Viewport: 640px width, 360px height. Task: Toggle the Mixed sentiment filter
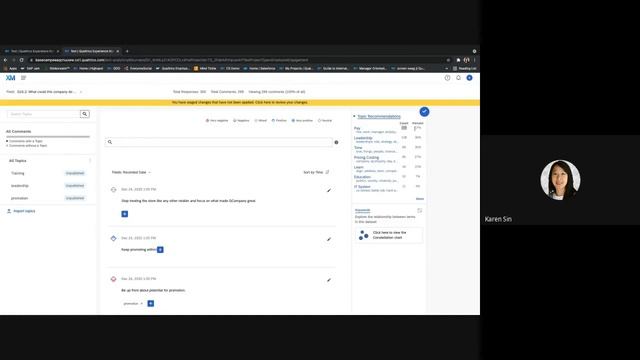tap(260, 120)
